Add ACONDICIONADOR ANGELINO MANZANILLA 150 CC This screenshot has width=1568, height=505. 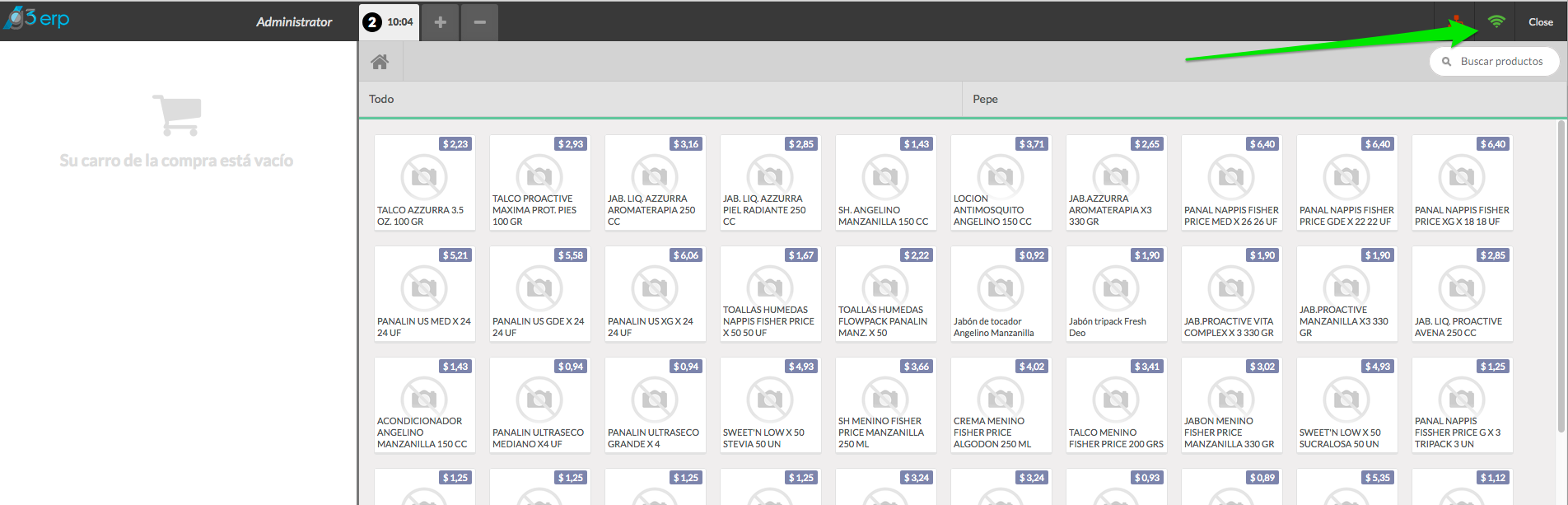[424, 405]
